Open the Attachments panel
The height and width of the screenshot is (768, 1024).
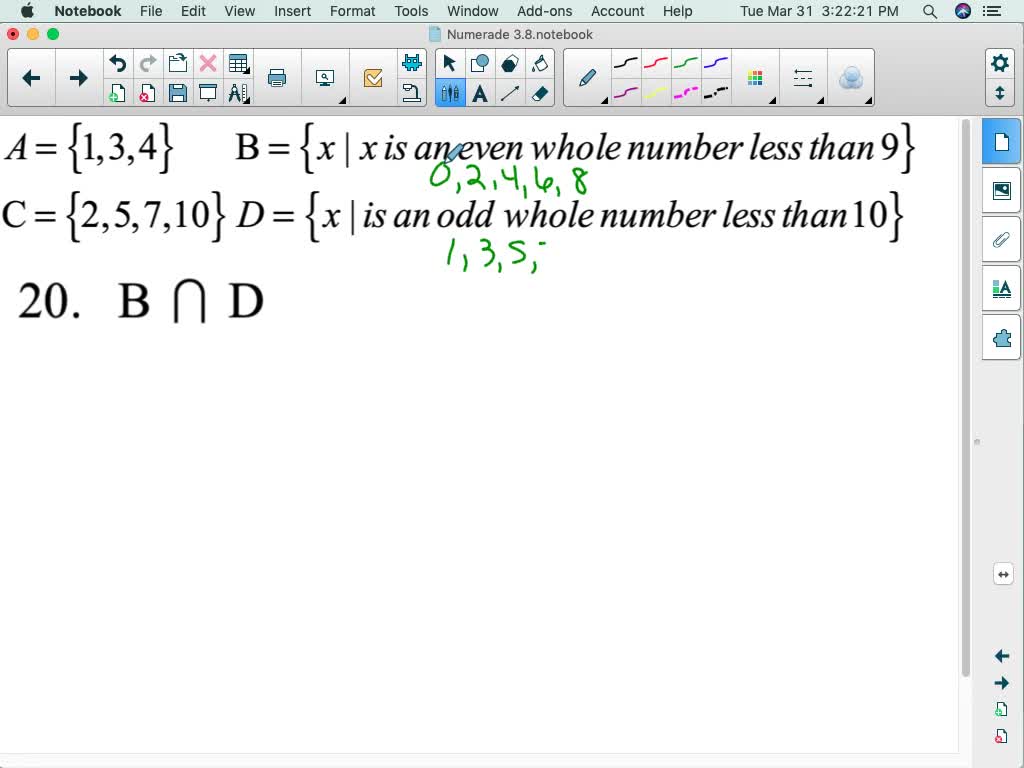tap(1001, 238)
